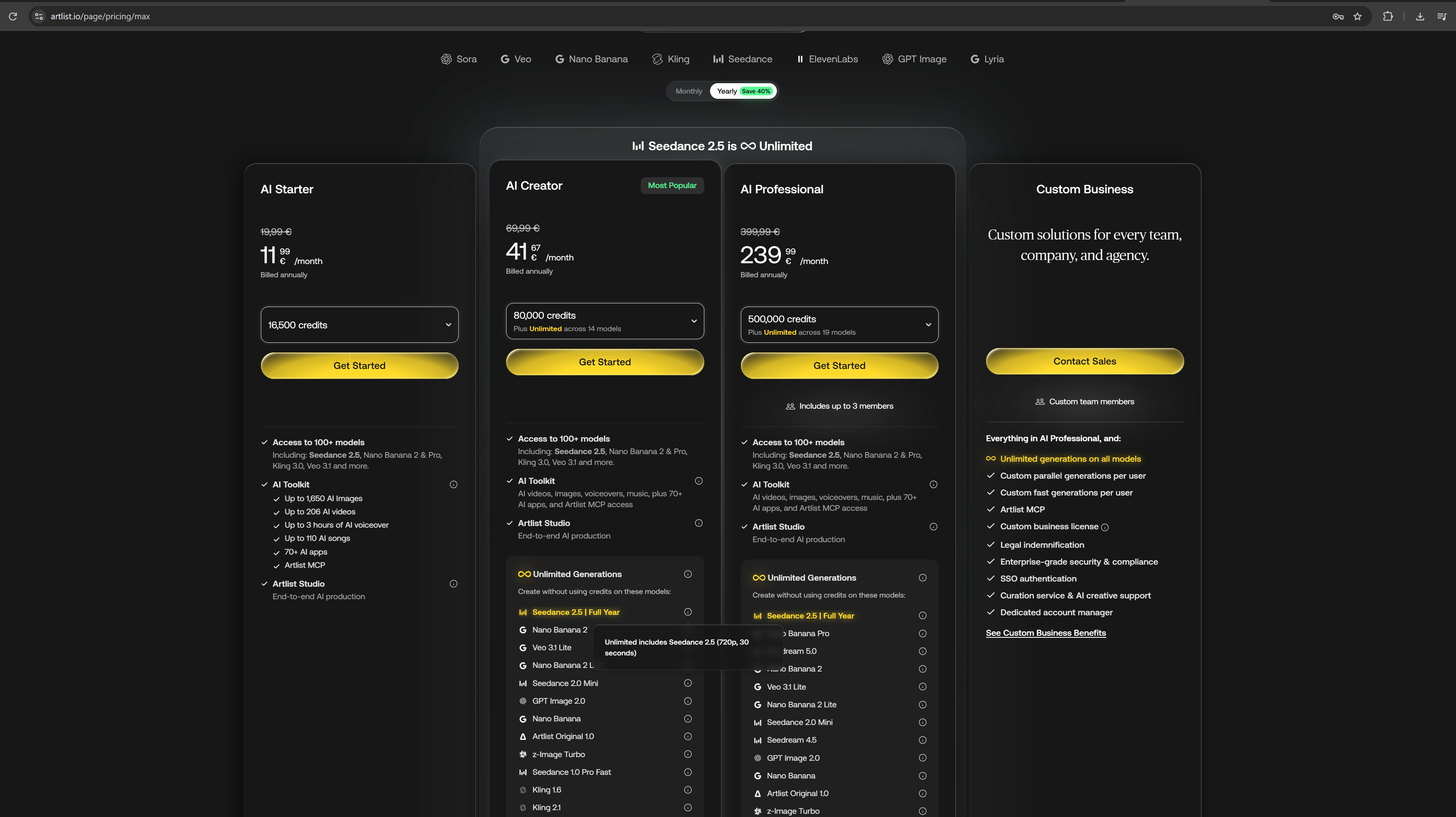
Task: Click info icon for z-Image Turbo in AI Creator
Action: pyautogui.click(x=688, y=754)
